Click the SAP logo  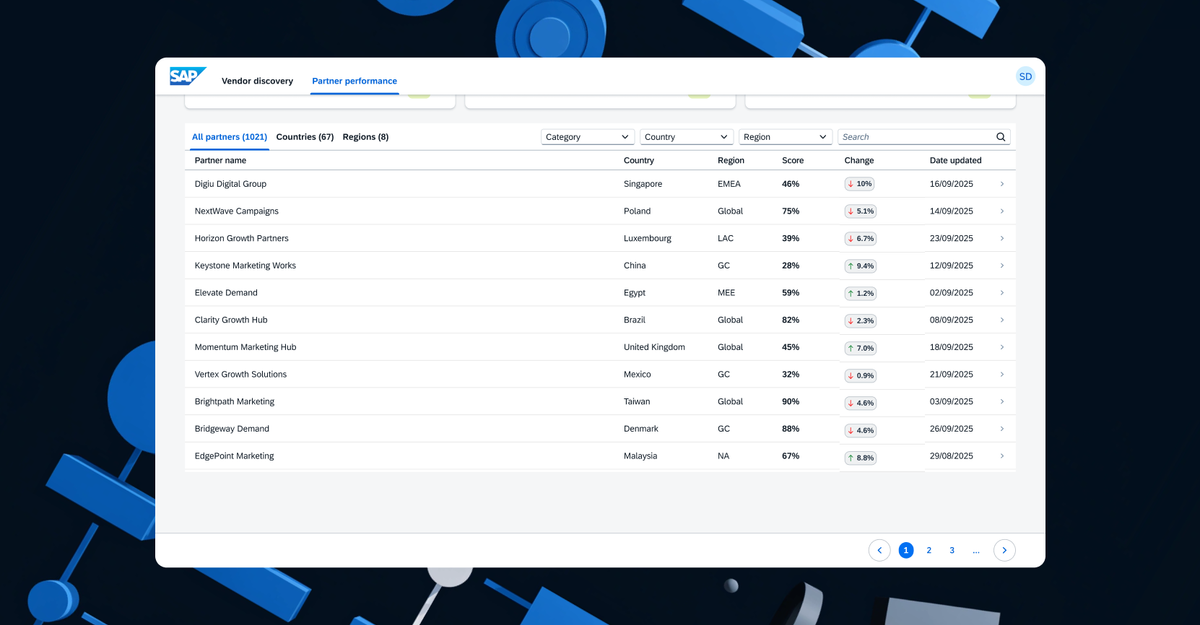pyautogui.click(x=188, y=76)
